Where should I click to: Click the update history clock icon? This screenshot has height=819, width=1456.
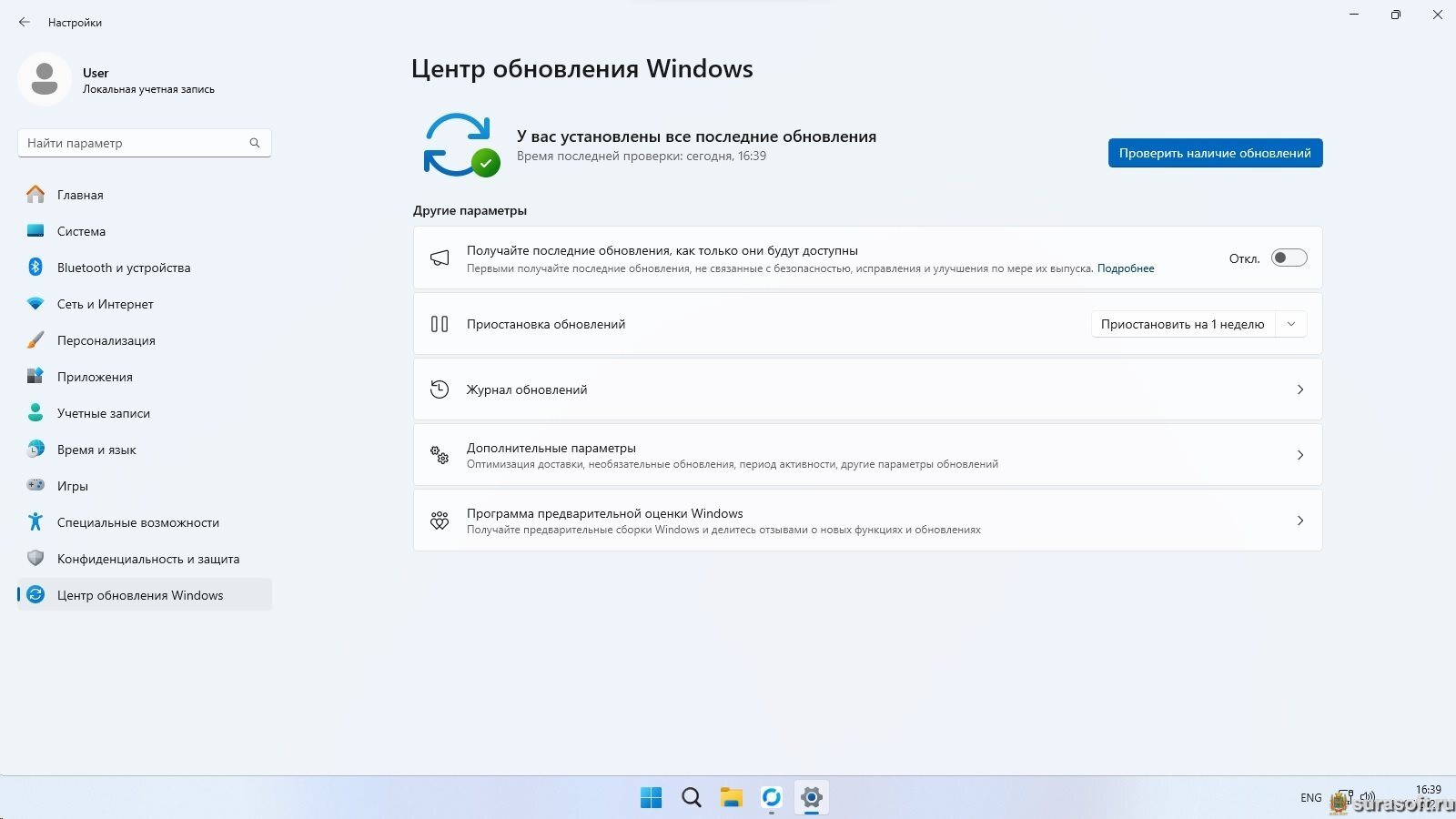[x=440, y=389]
